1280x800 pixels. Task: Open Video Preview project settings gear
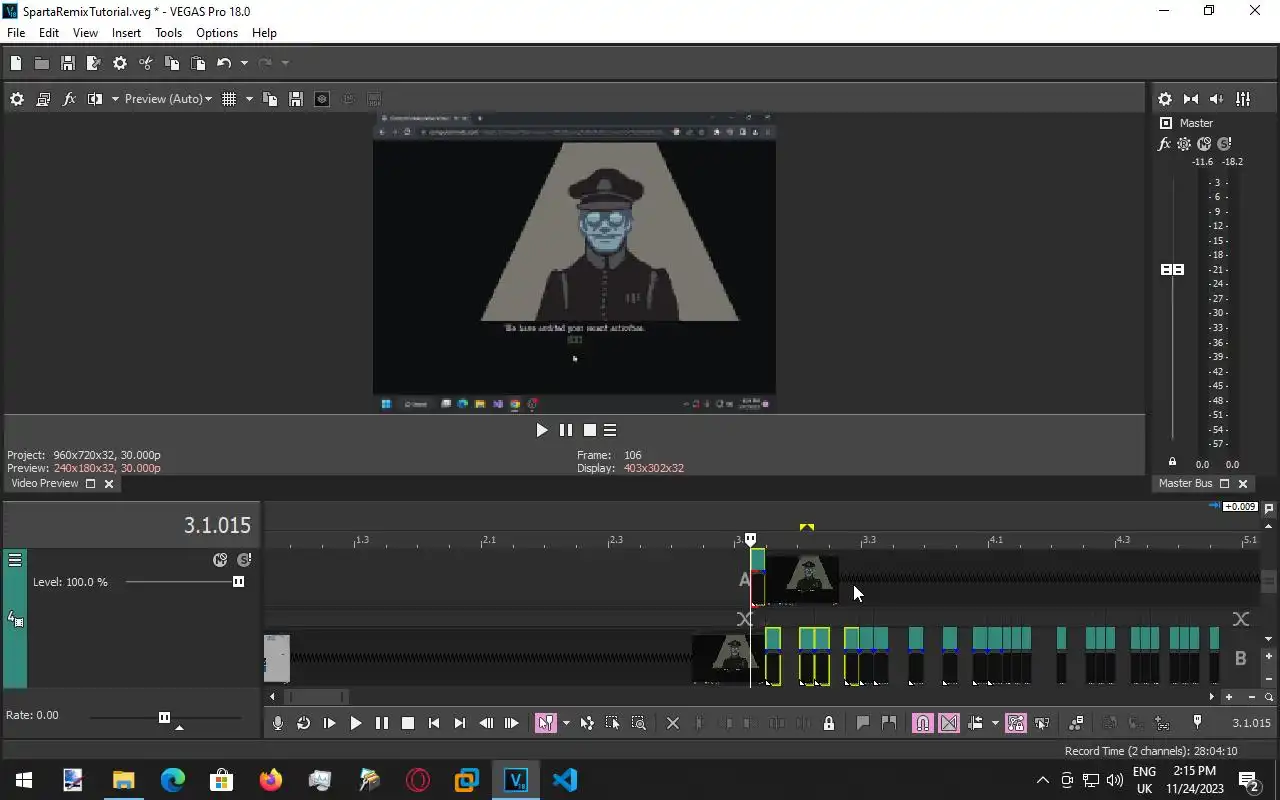coord(17,99)
